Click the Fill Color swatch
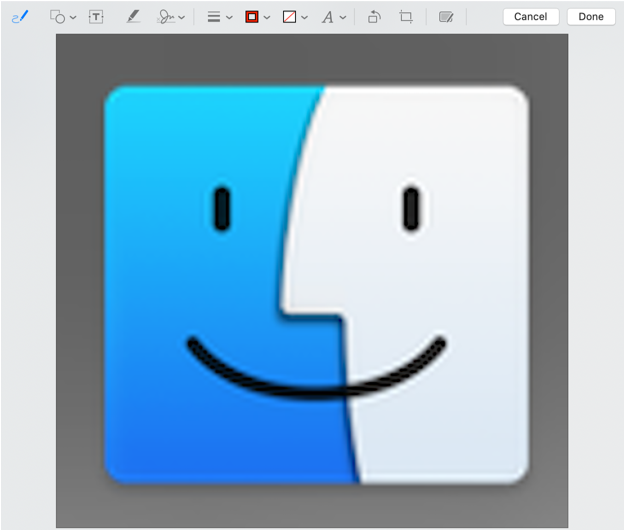624x530 pixels. pos(289,17)
